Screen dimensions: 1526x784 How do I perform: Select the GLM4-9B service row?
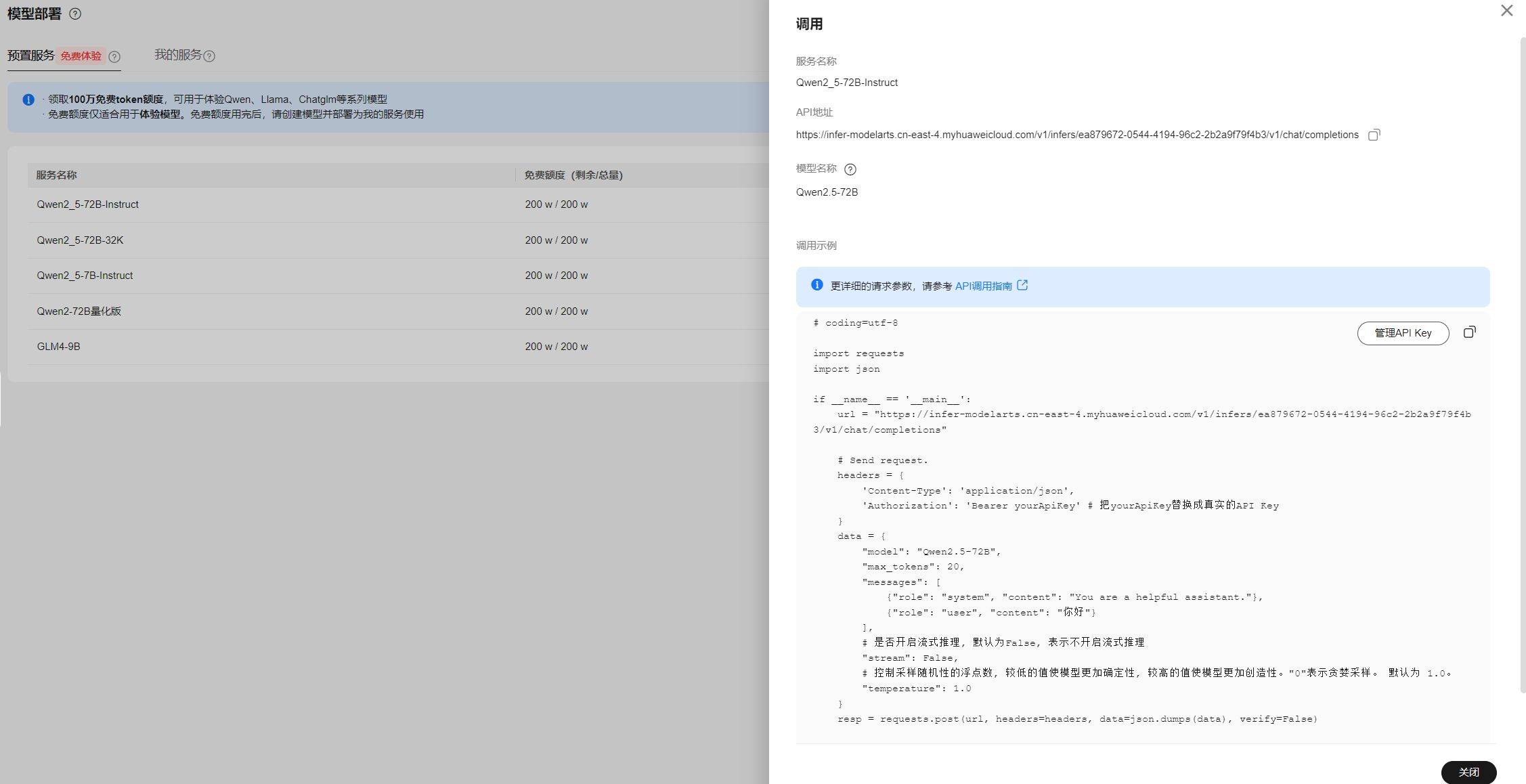click(x=398, y=347)
